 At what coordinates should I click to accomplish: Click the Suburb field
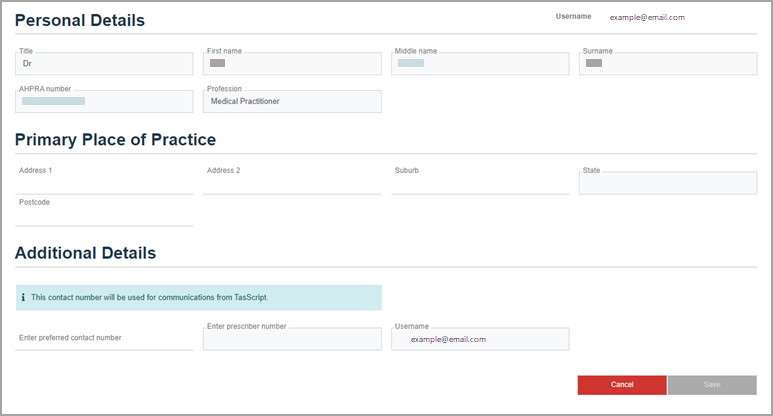(480, 182)
